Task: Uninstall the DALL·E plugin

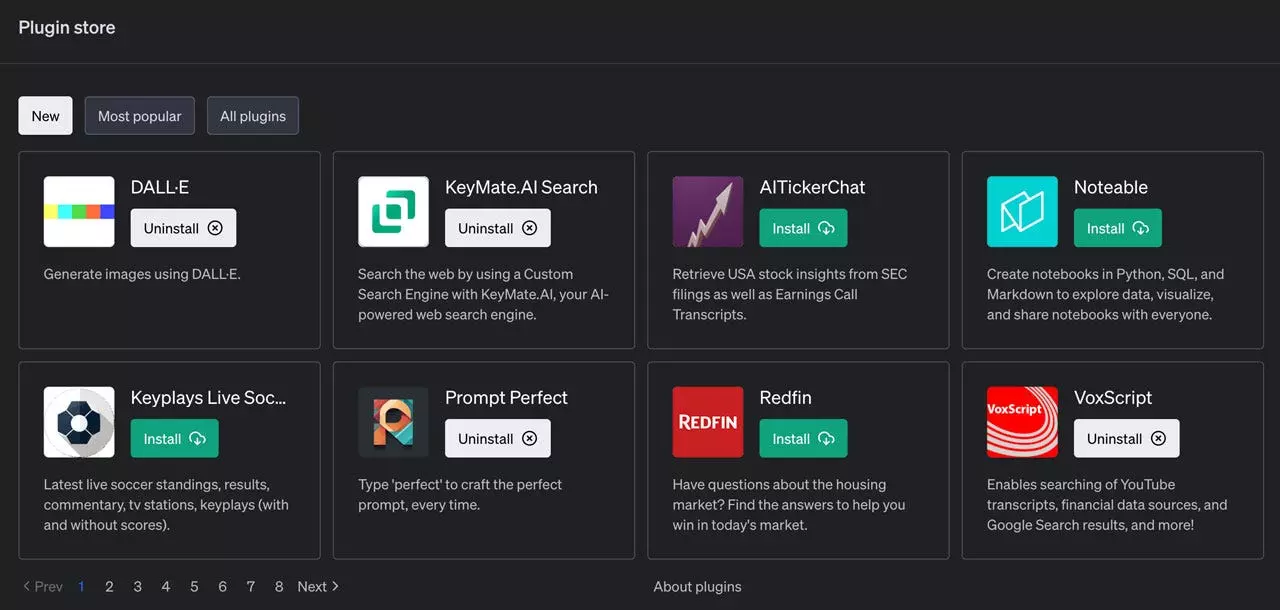Action: 184,228
